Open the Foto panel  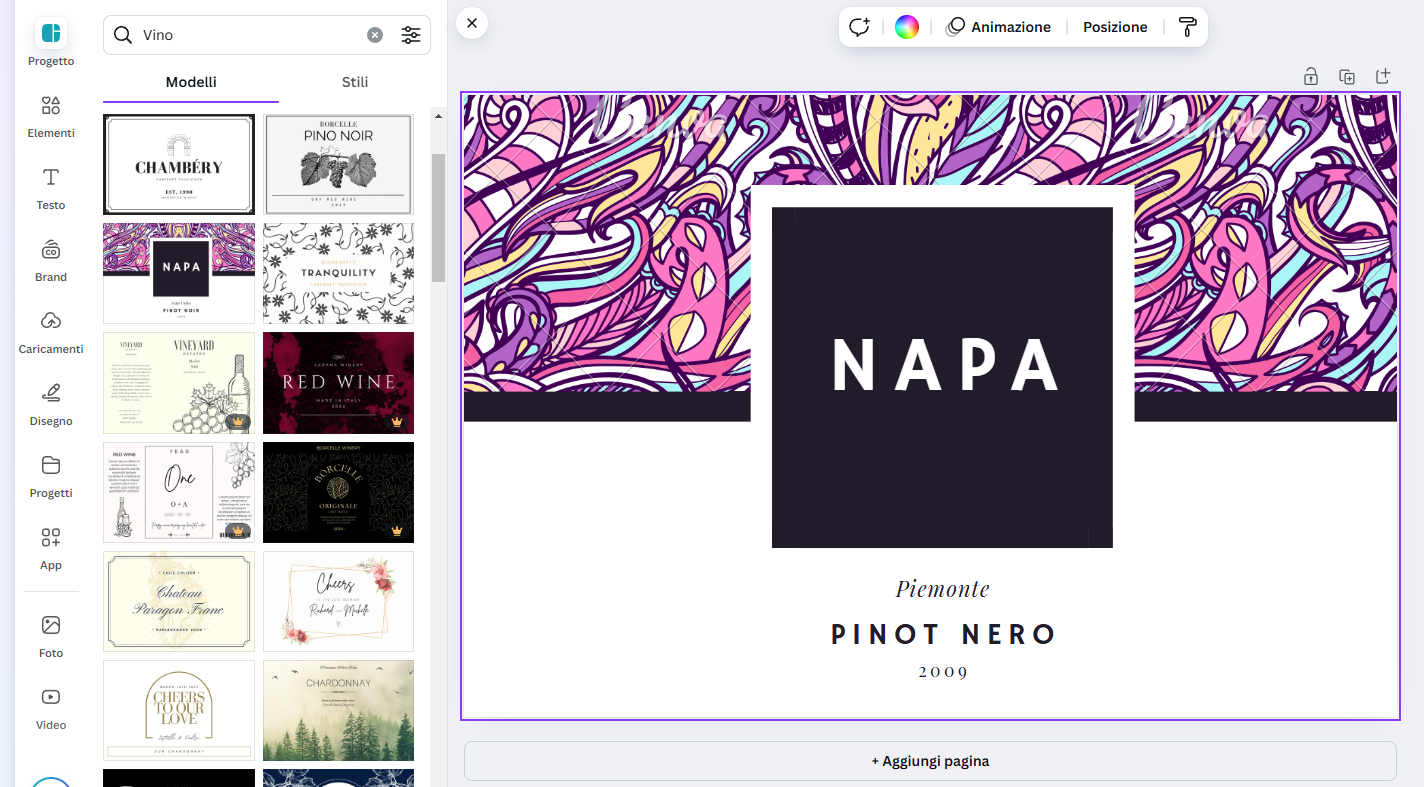click(51, 636)
